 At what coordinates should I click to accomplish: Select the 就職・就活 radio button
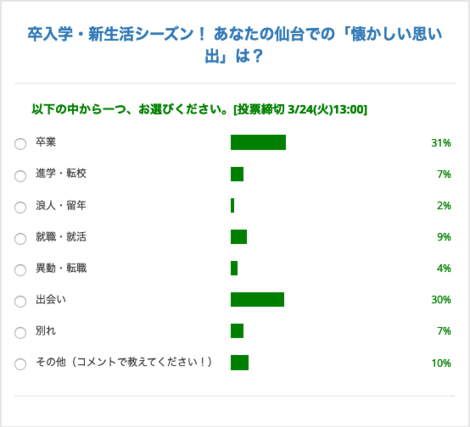point(20,238)
